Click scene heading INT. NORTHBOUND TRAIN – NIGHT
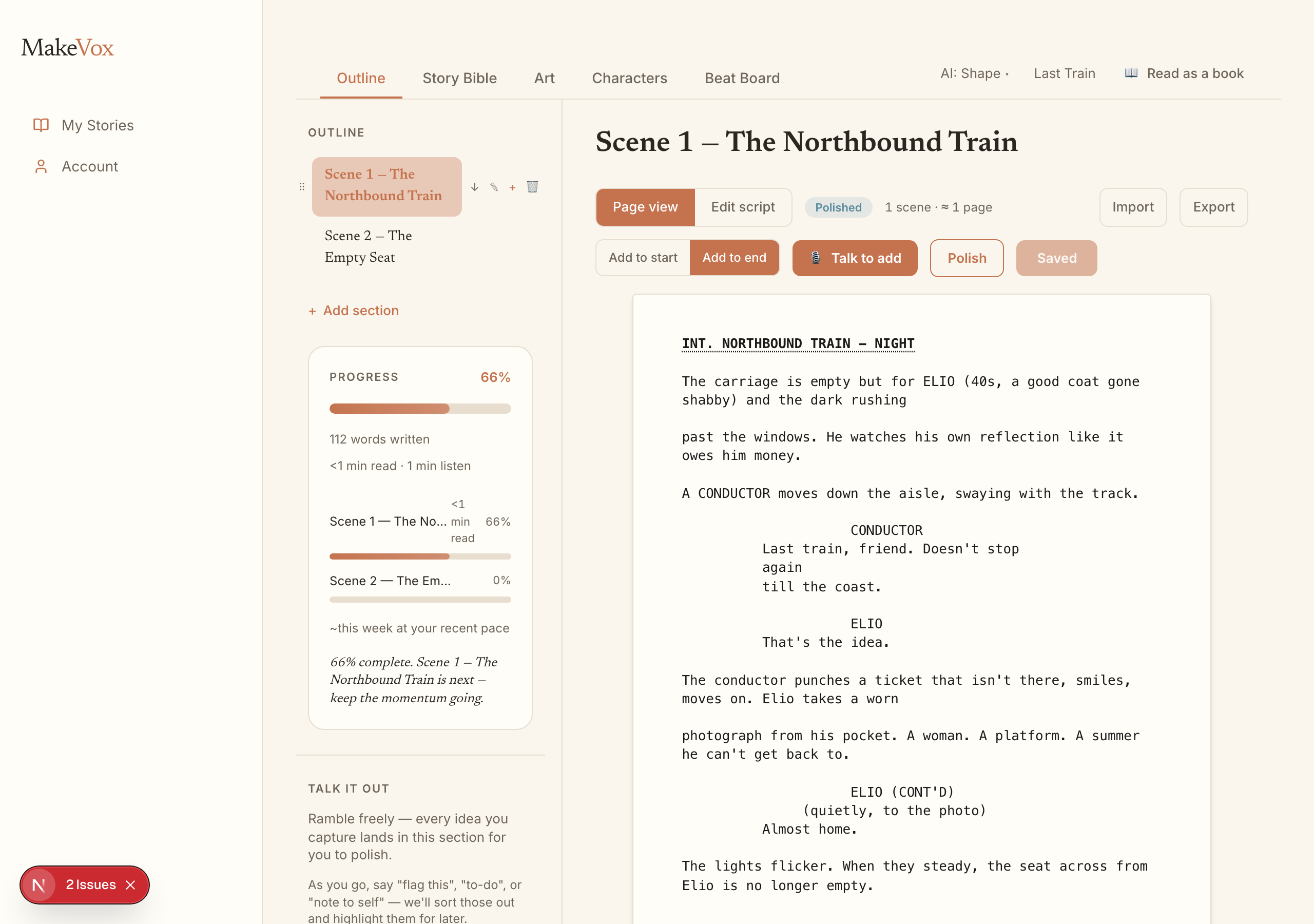The width and height of the screenshot is (1314, 924). pos(798,343)
